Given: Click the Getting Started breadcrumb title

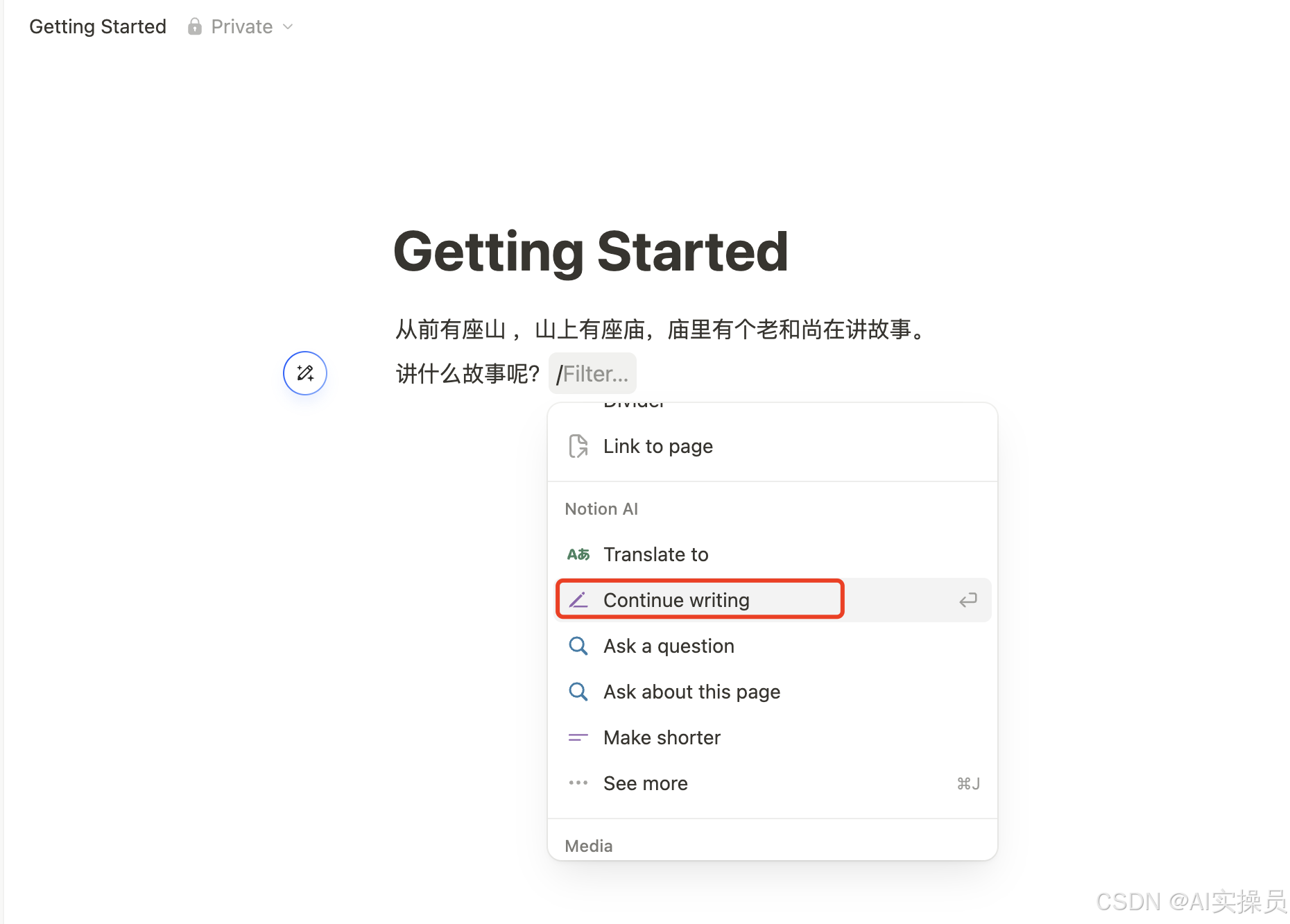Looking at the screenshot, I should coord(98,26).
